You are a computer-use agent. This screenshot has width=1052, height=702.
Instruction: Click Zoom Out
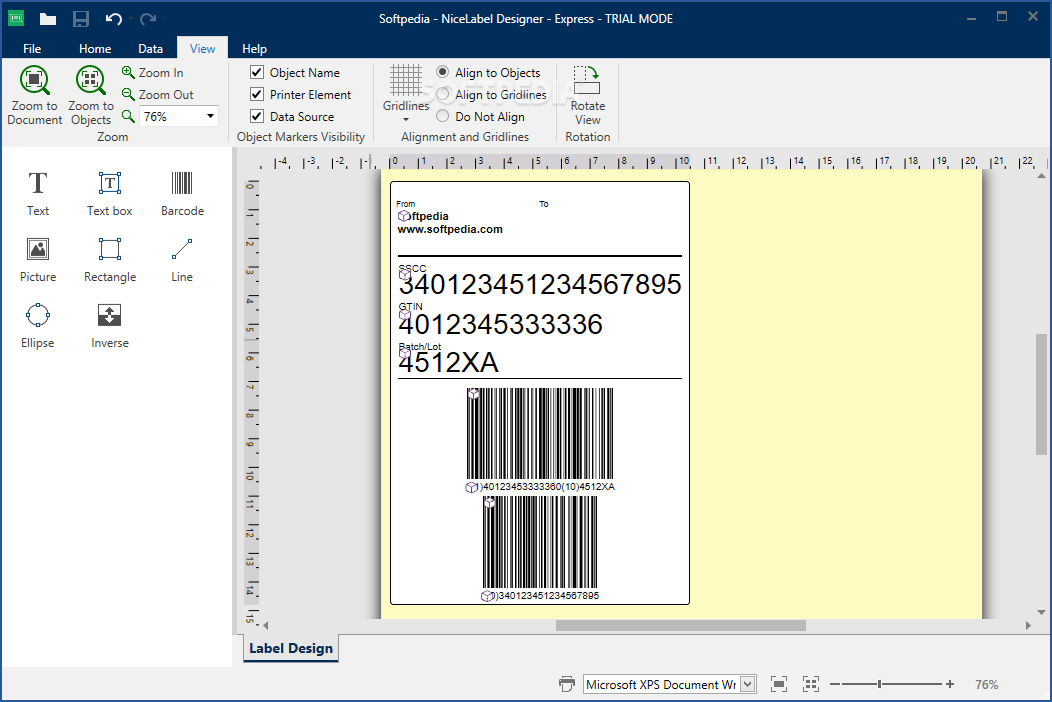click(158, 95)
